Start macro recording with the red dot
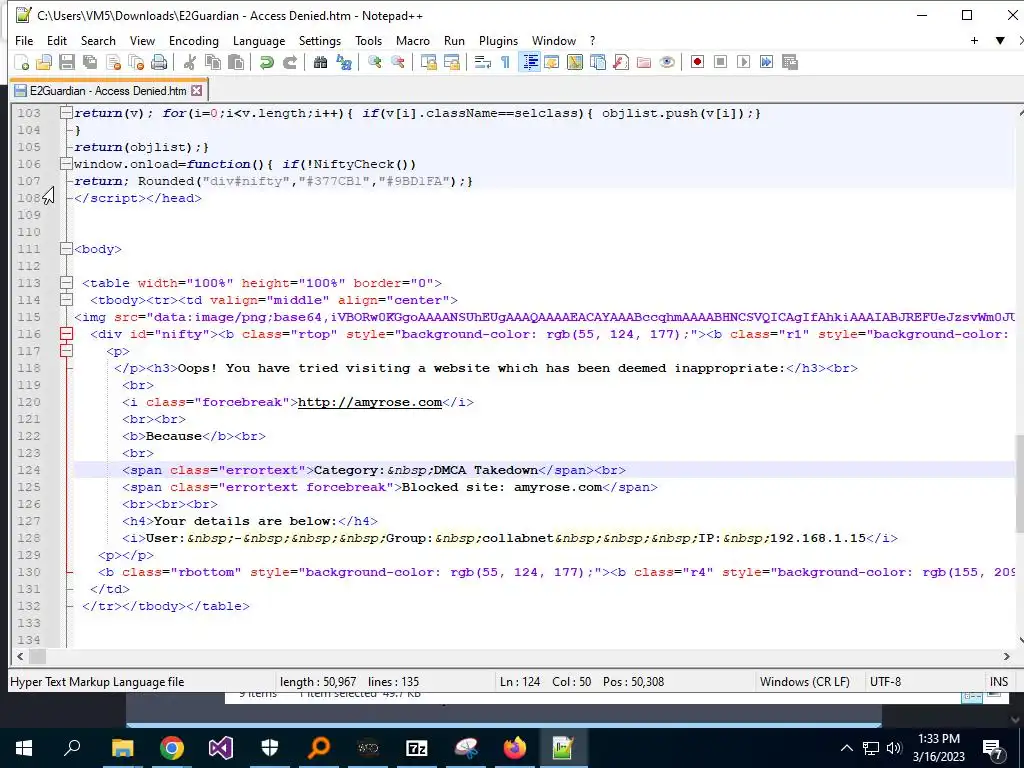Viewport: 1024px width, 768px height. (697, 62)
